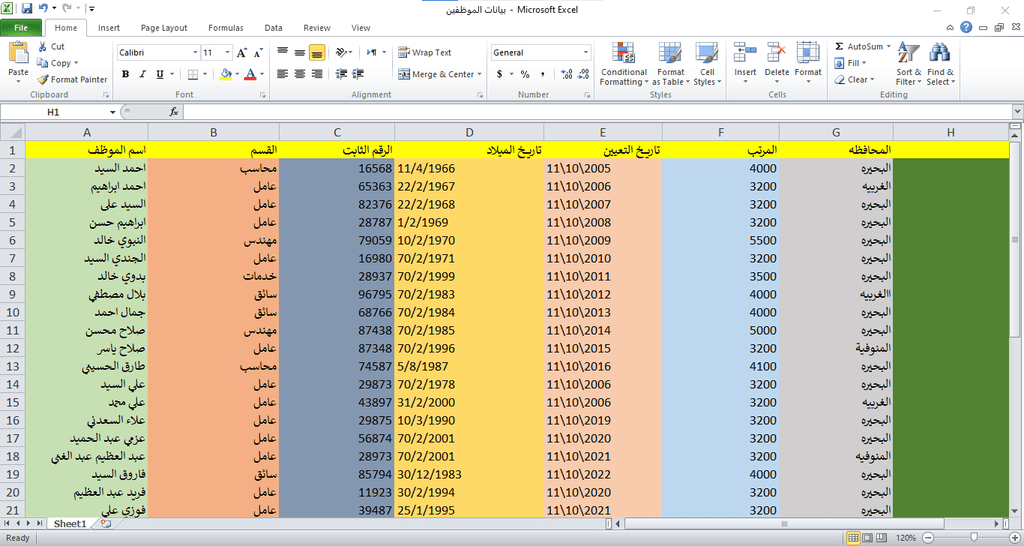1024x546 pixels.
Task: Toggle Center horizontal alignment
Action: pos(299,74)
